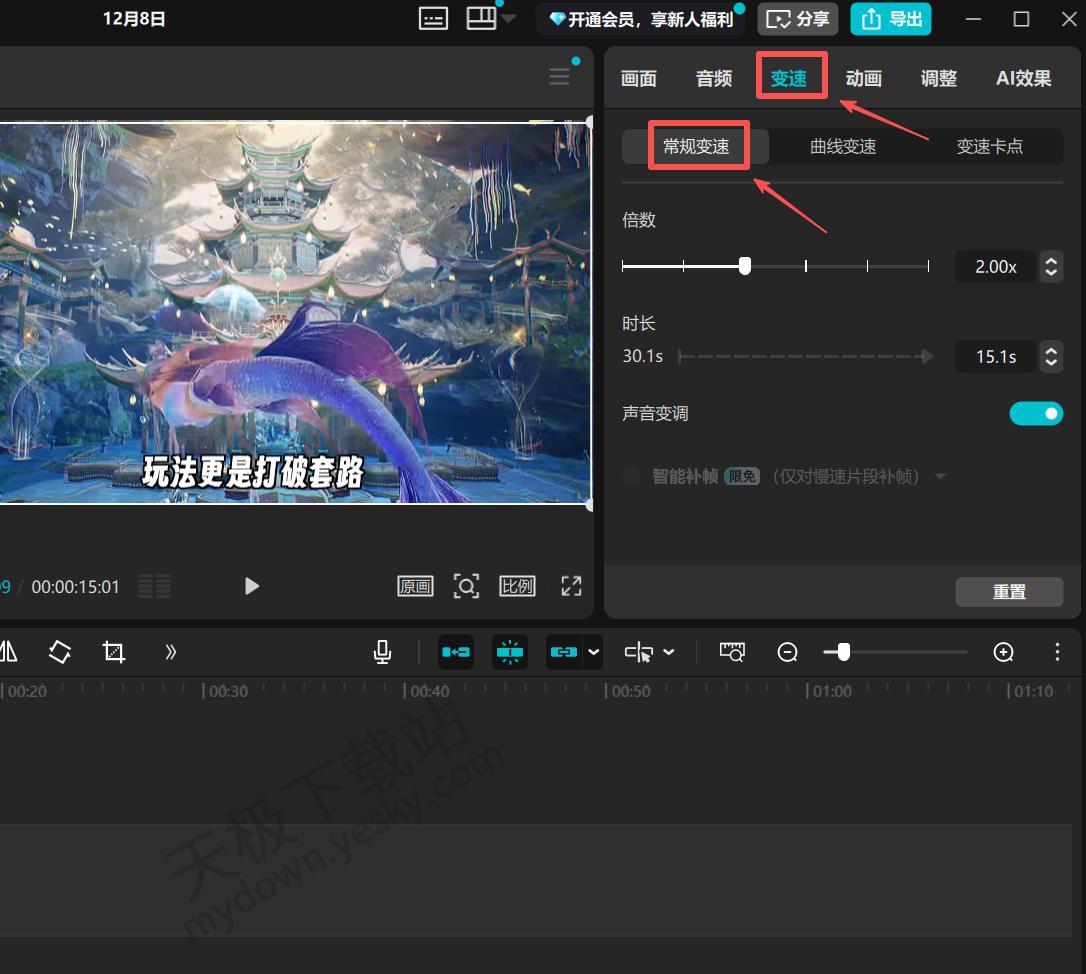The width and height of the screenshot is (1086, 974).
Task: Select the crop tool icon
Action: tap(114, 652)
